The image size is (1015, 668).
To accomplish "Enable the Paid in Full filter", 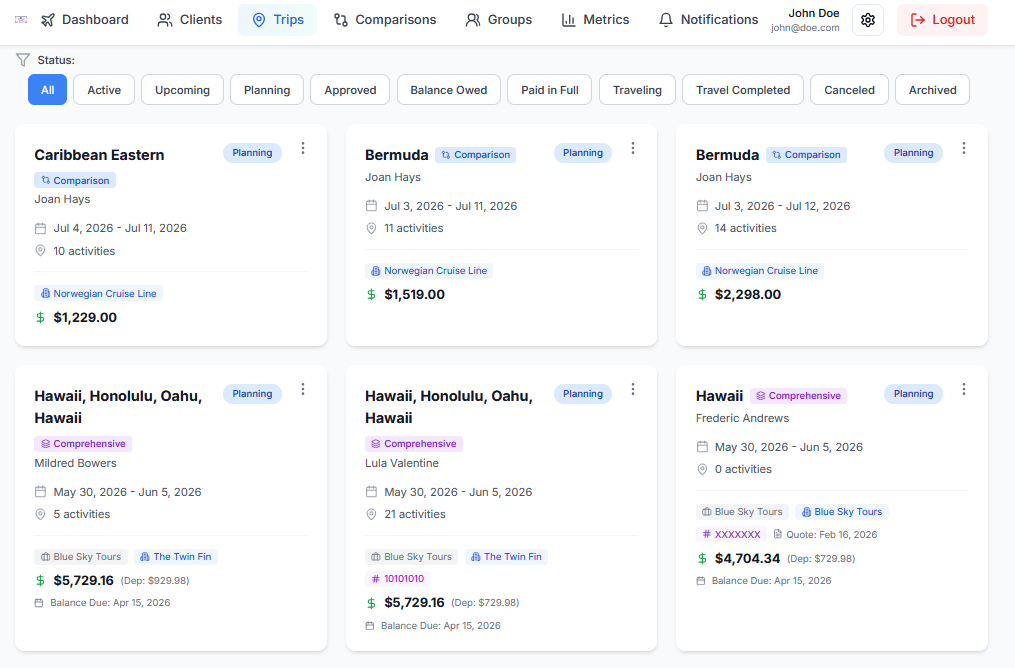I will tap(550, 90).
